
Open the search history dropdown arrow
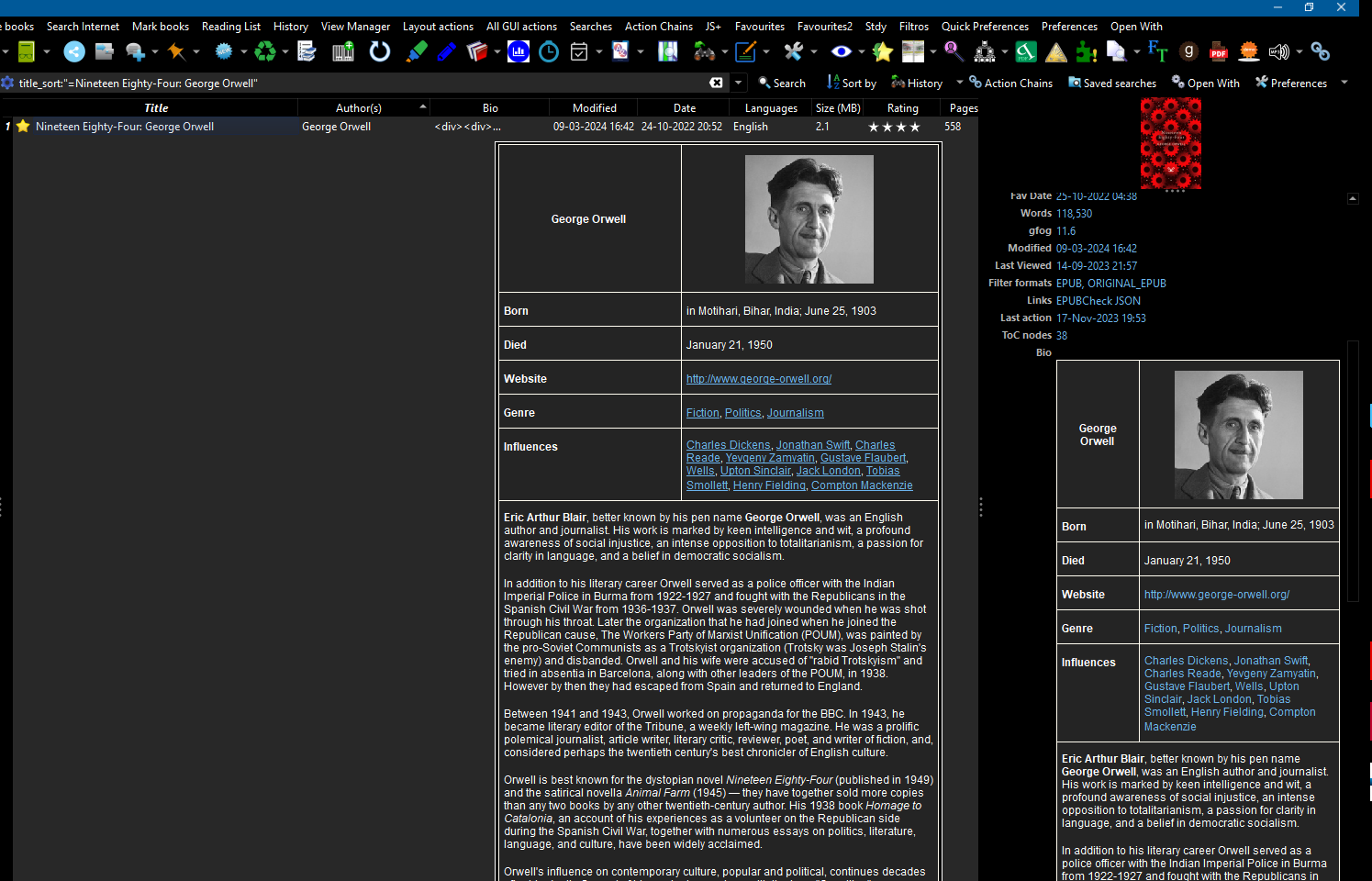[x=739, y=83]
